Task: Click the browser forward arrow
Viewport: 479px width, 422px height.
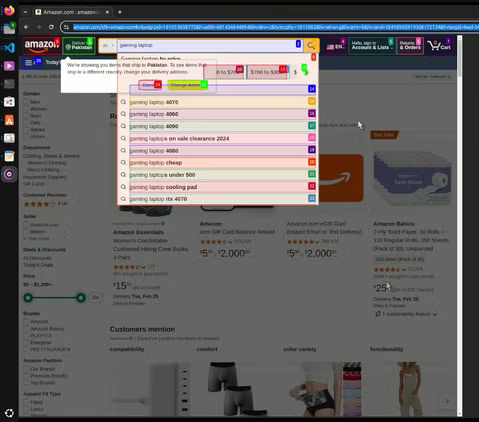Action: click(39, 27)
